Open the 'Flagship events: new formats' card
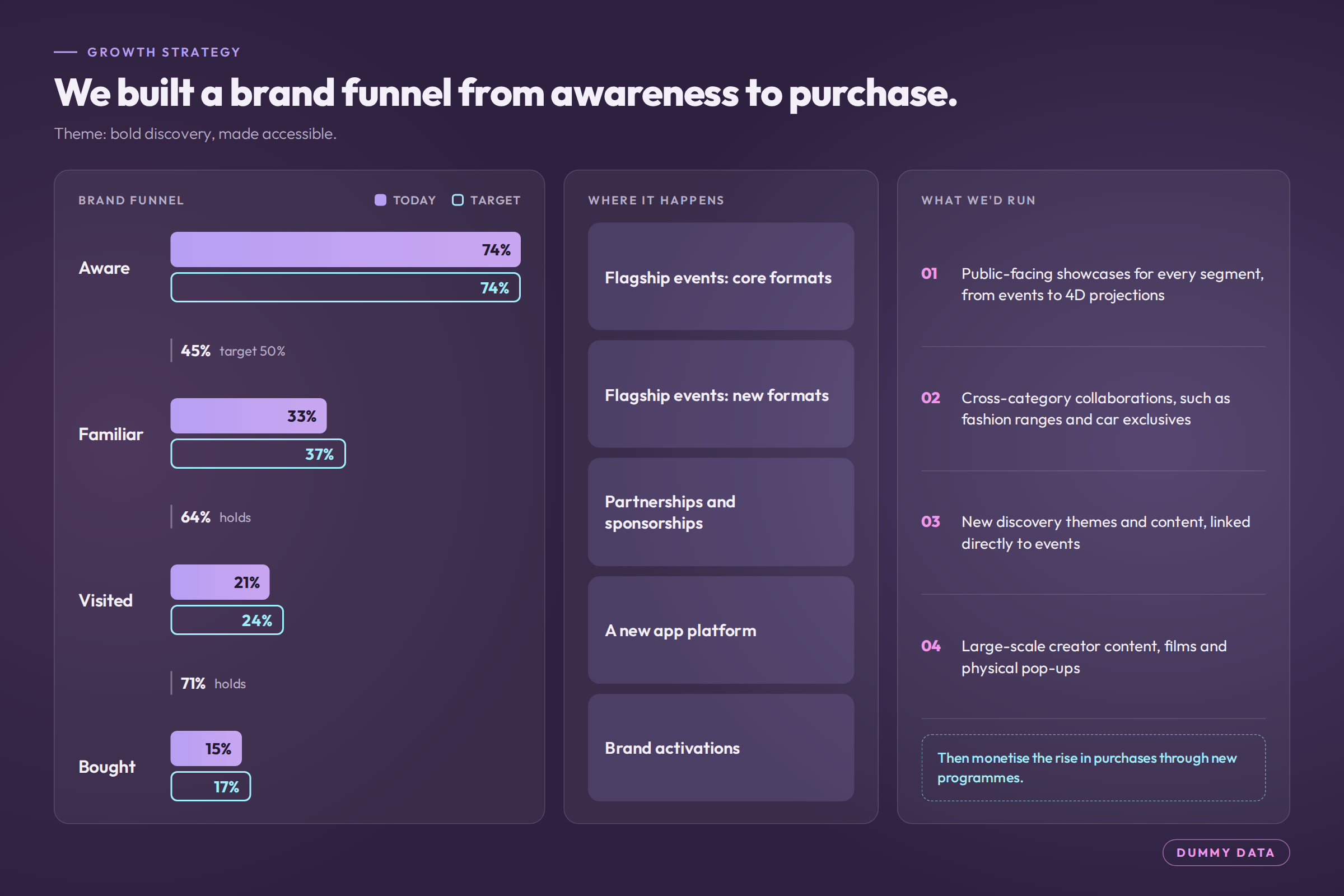The height and width of the screenshot is (896, 1344). tap(721, 394)
